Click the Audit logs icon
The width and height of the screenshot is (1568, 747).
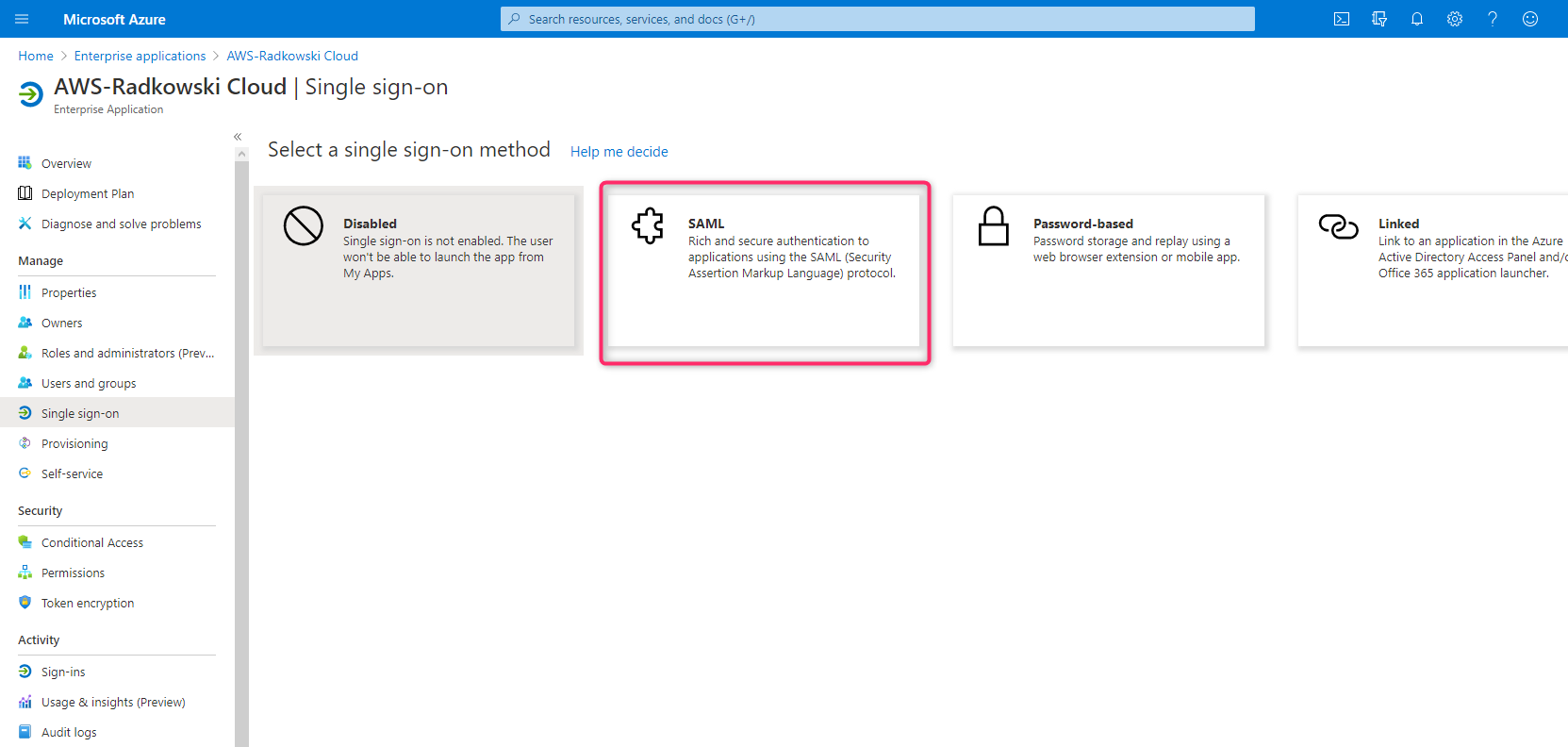pos(25,732)
